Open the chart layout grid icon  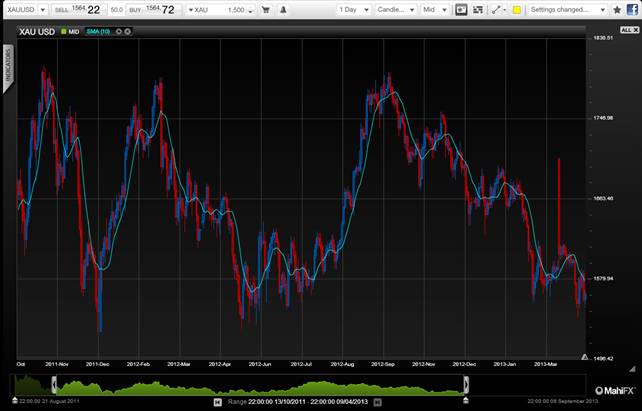[x=478, y=9]
